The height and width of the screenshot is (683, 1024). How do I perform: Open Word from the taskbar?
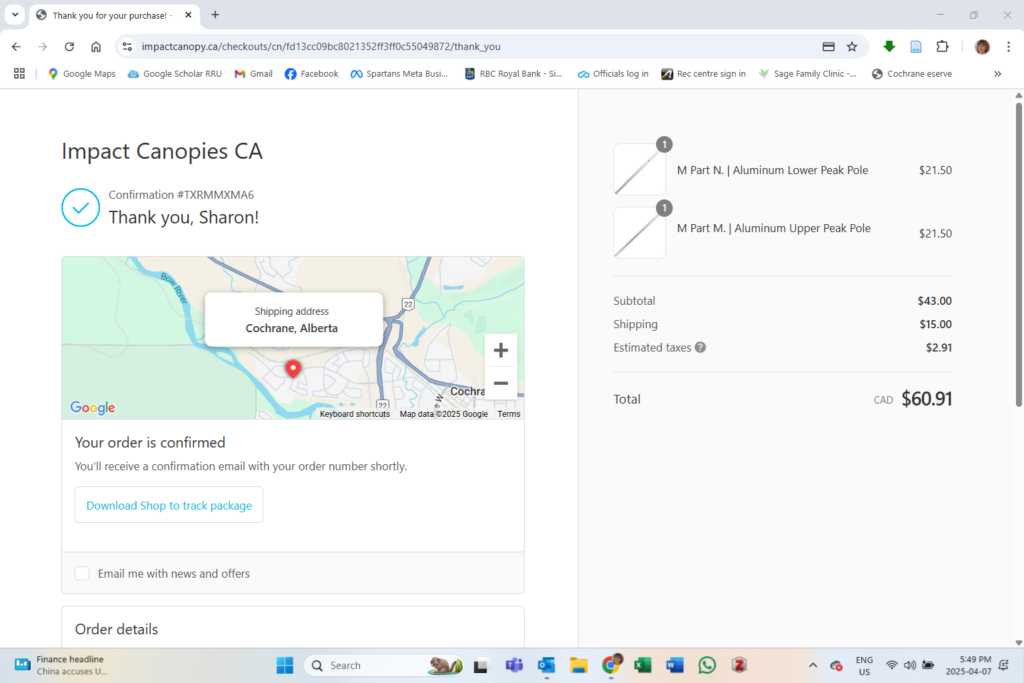675,665
